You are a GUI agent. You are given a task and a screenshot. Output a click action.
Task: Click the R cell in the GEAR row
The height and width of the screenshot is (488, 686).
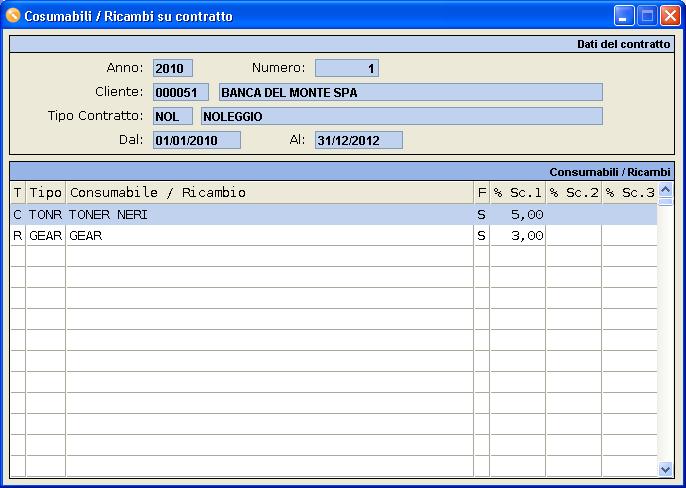coord(18,235)
